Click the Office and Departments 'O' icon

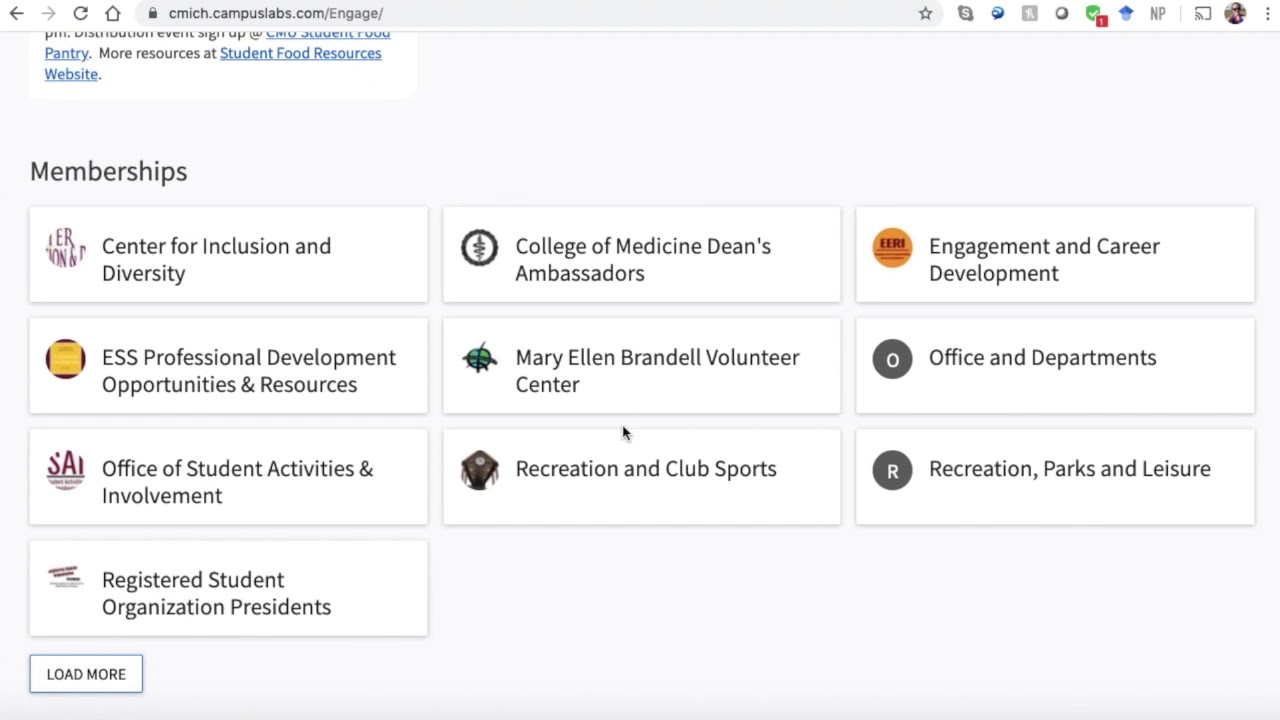click(x=892, y=359)
